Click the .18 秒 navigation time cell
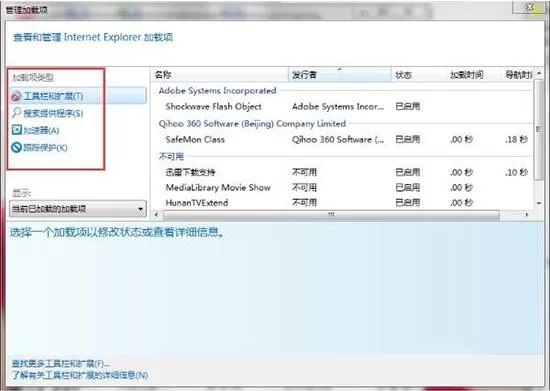Viewport: 550px width, 391px height. (x=516, y=140)
